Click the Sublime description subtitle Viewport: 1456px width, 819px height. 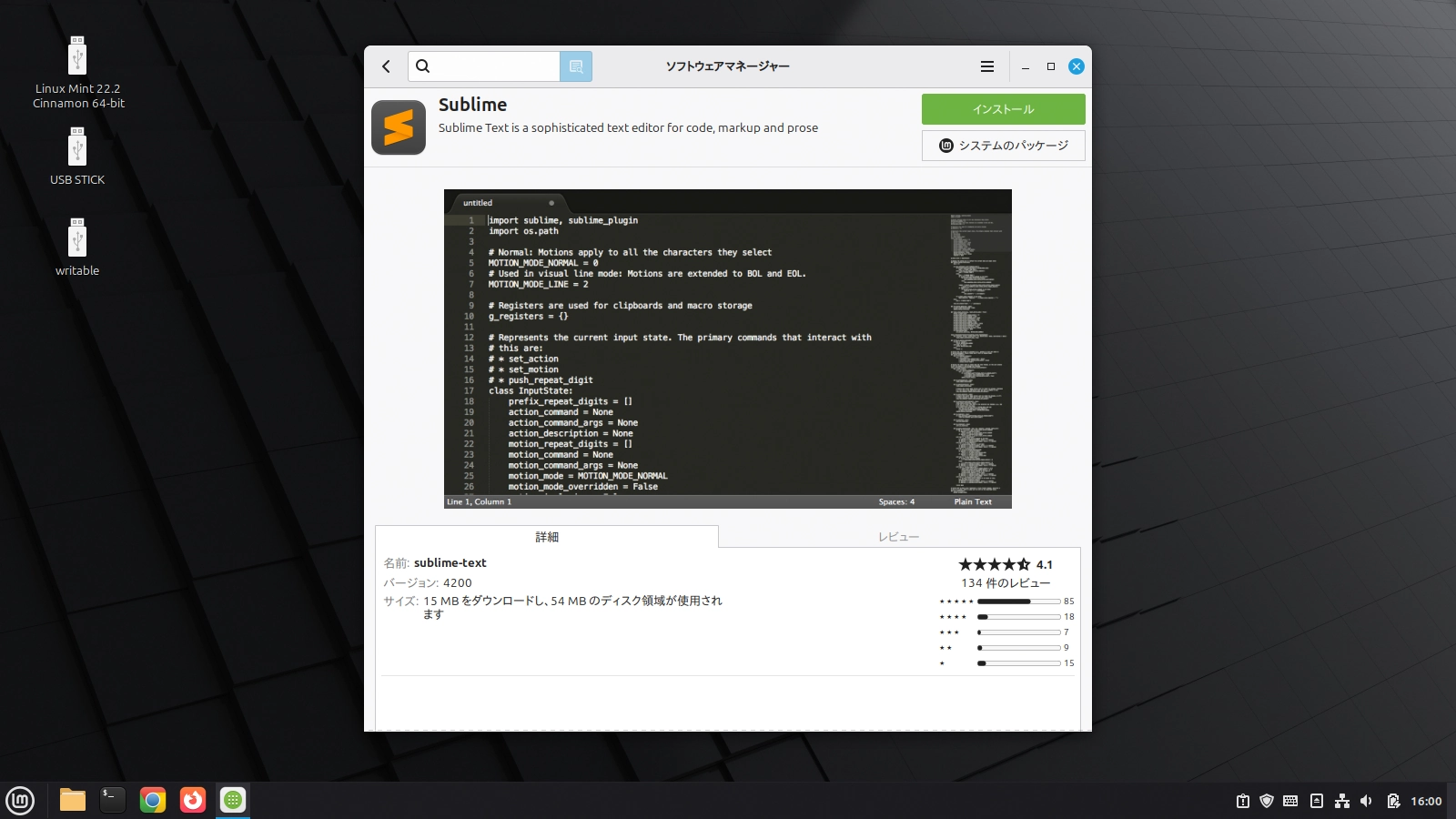click(628, 128)
